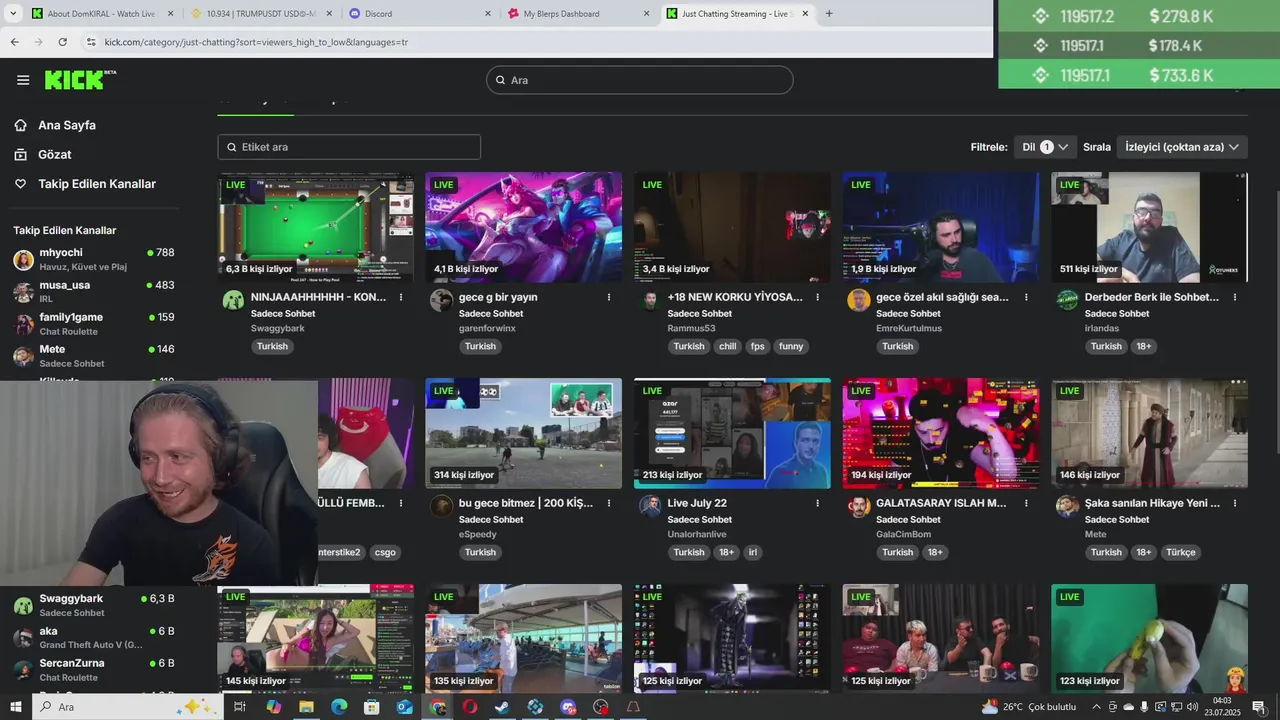Click the green KICK logo
Image resolution: width=1280 pixels, height=720 pixels.
80,79
